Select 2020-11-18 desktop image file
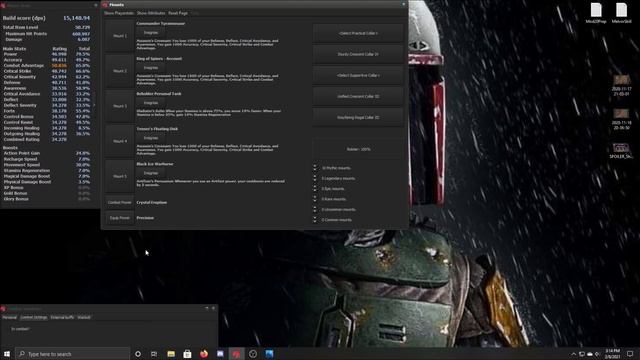Viewport: 640px width, 360px height. click(x=621, y=119)
